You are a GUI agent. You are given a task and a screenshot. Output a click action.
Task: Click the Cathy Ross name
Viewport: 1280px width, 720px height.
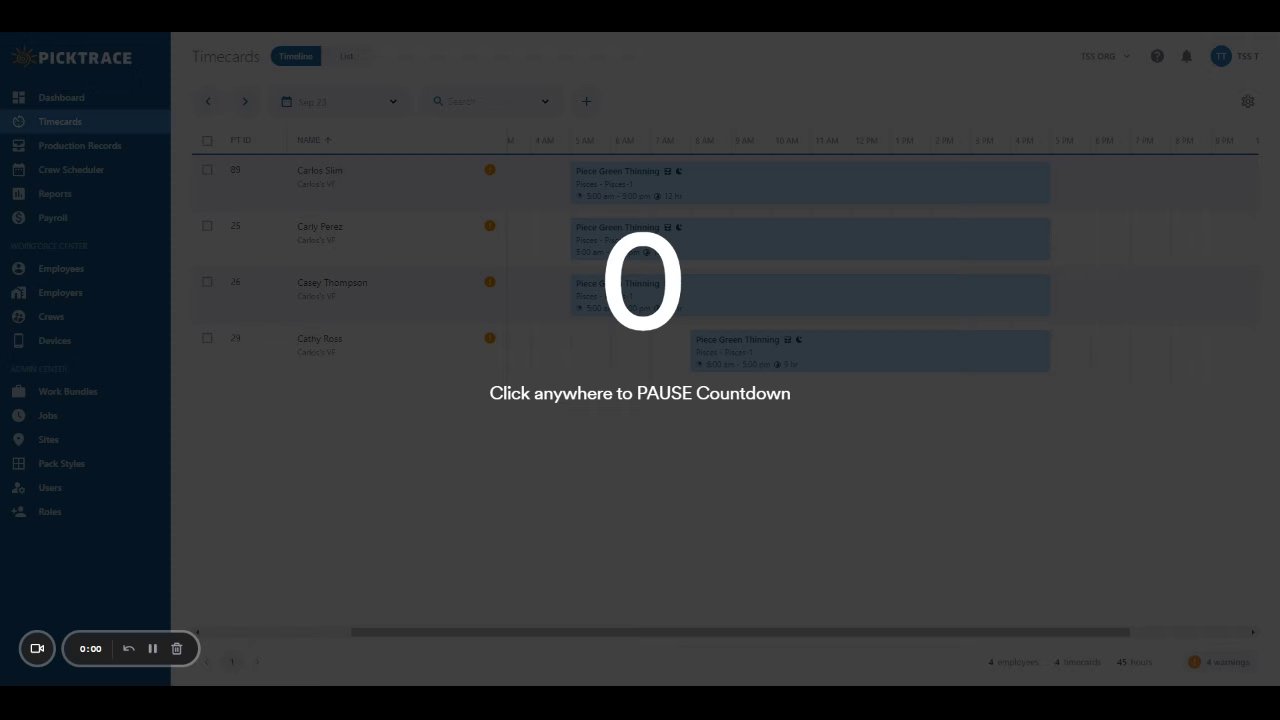(x=319, y=338)
